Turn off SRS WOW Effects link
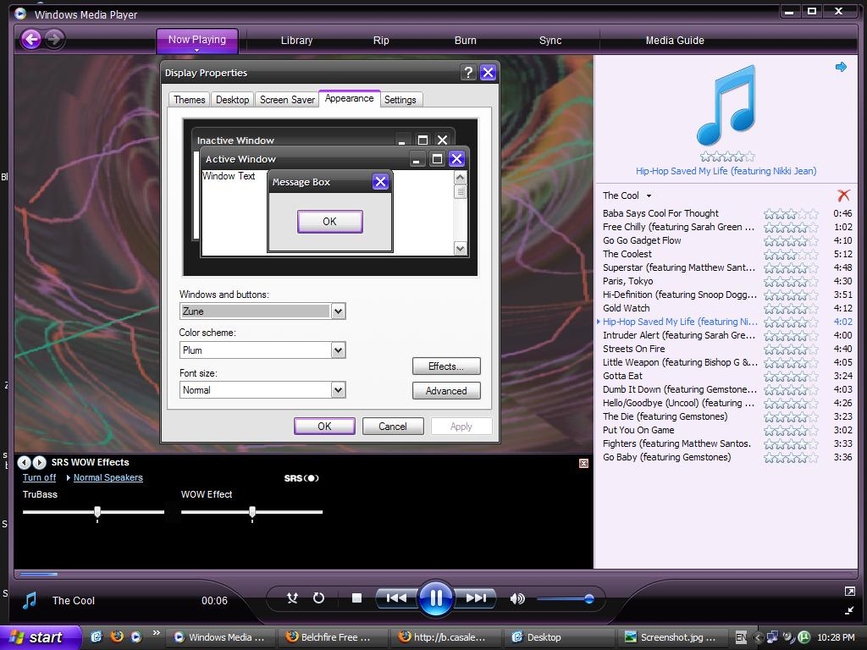 tap(39, 478)
